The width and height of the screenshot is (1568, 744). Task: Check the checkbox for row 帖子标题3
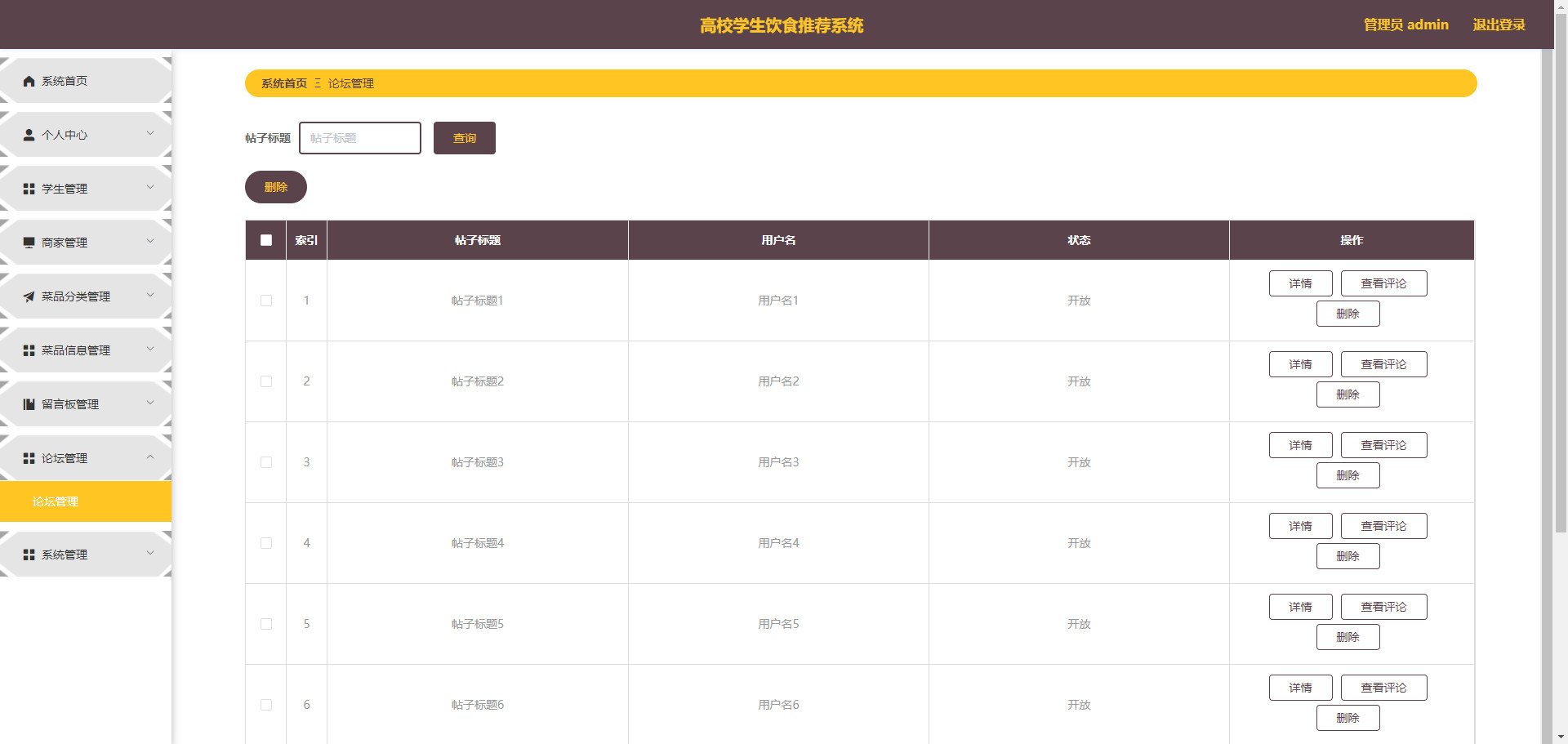pyautogui.click(x=266, y=462)
